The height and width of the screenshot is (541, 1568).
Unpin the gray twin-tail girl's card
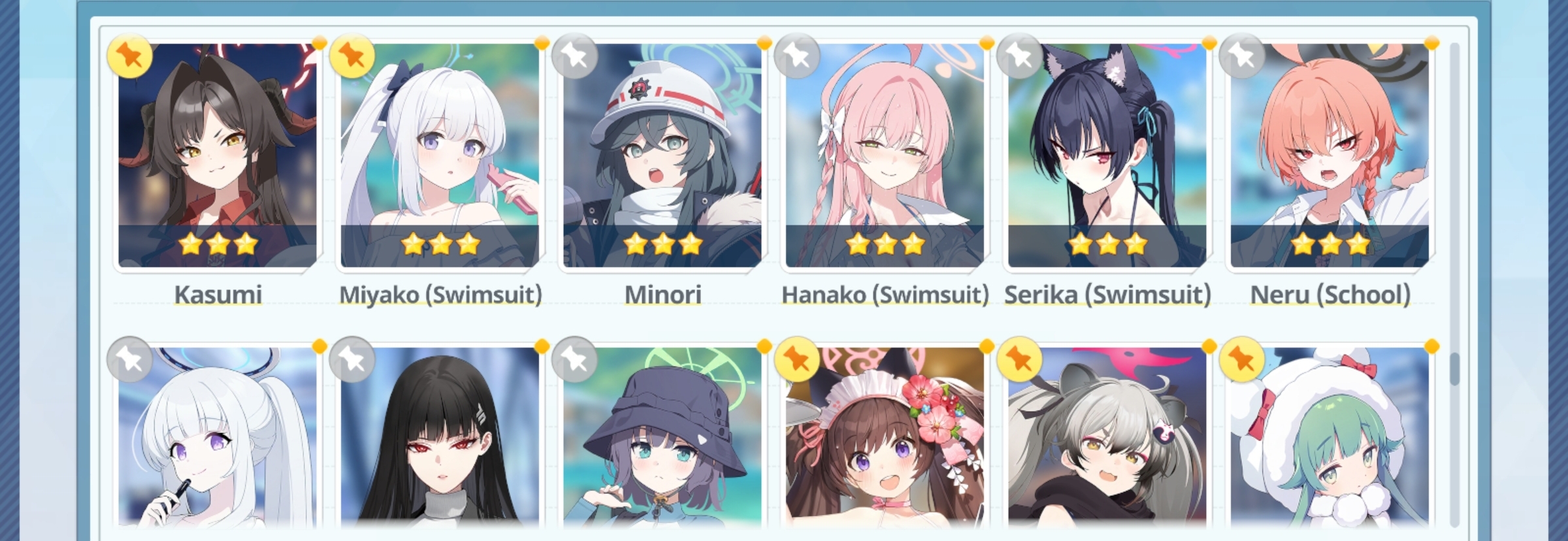(1020, 359)
